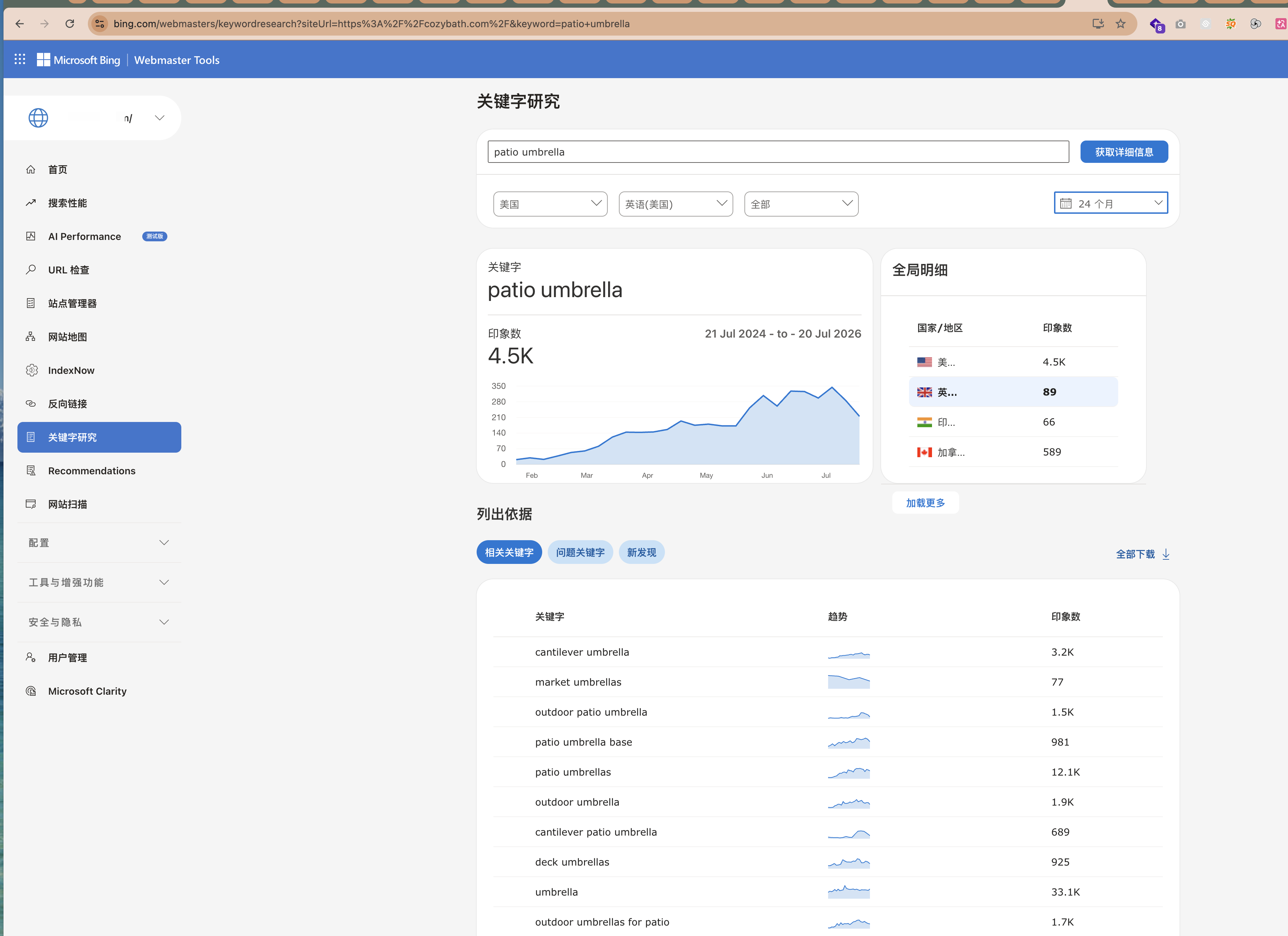Click the 网站扫描 site scan icon
Screen dimensions: 1288x936
pos(31,504)
